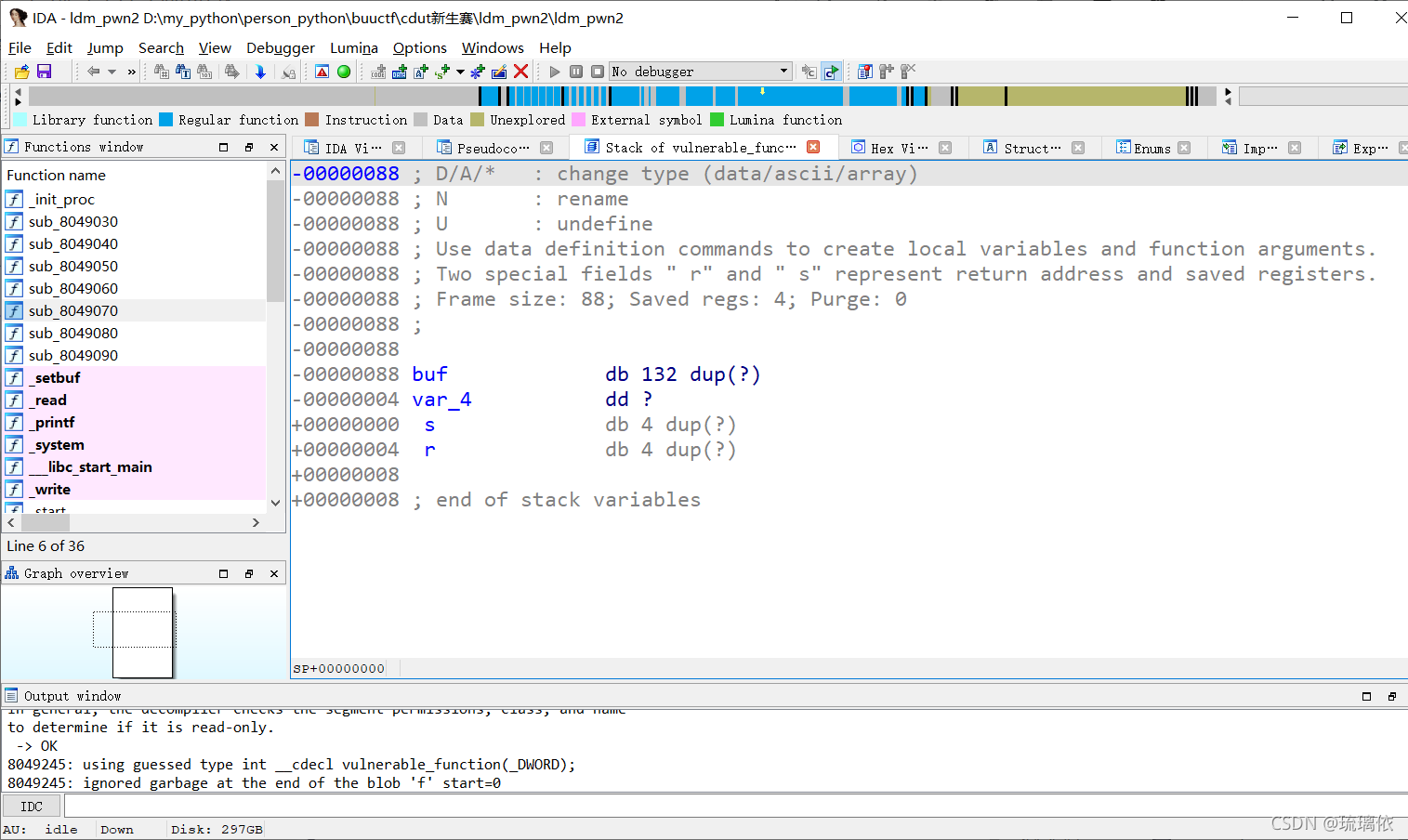
Task: Click the Lumina function green legend swatch
Action: click(717, 119)
